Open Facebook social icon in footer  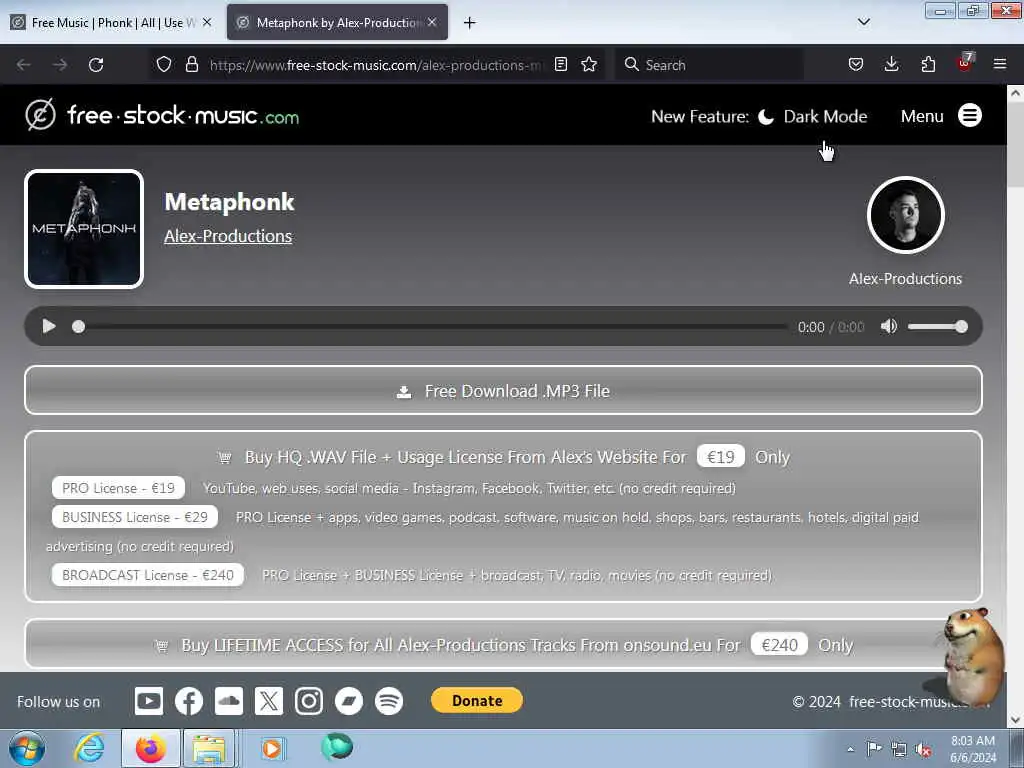click(189, 701)
